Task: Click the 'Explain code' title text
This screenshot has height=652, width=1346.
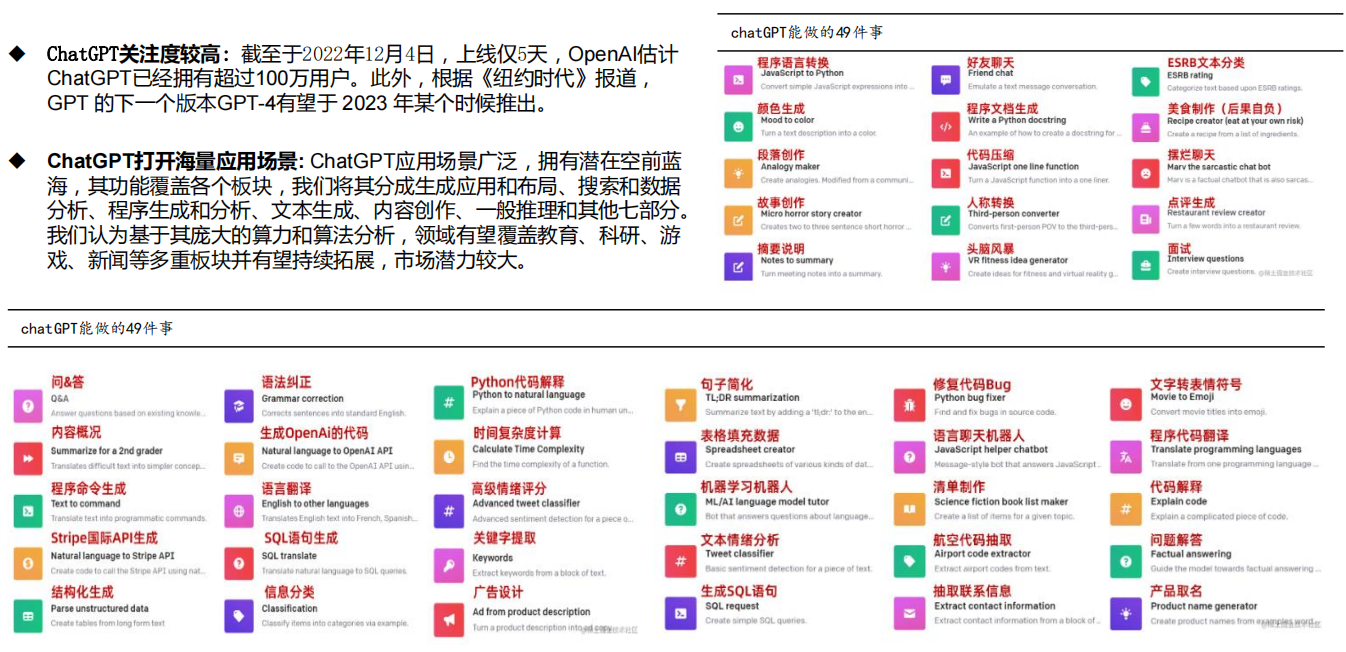Action: [x=1178, y=502]
